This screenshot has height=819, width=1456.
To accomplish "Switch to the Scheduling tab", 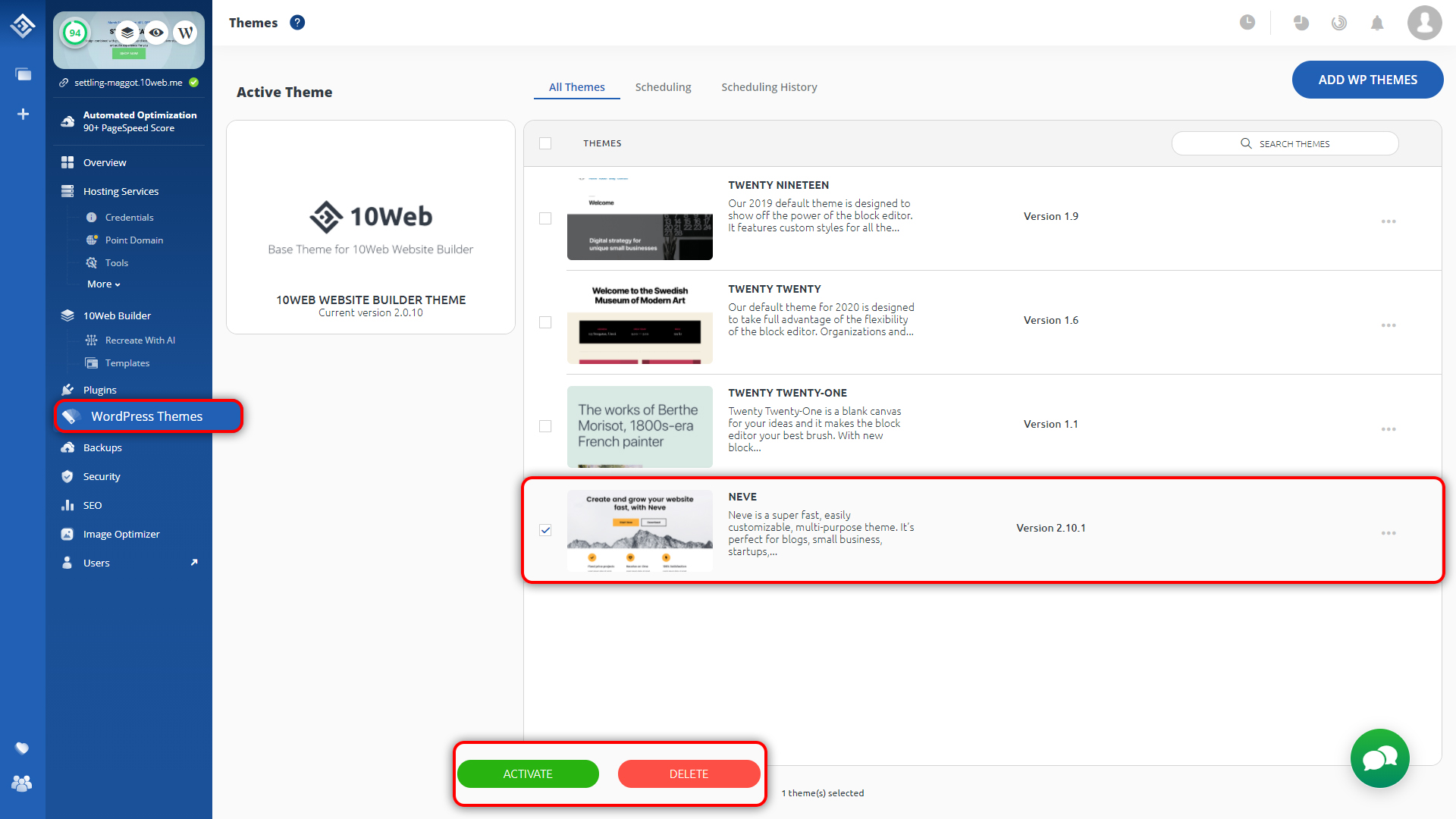I will click(x=663, y=87).
